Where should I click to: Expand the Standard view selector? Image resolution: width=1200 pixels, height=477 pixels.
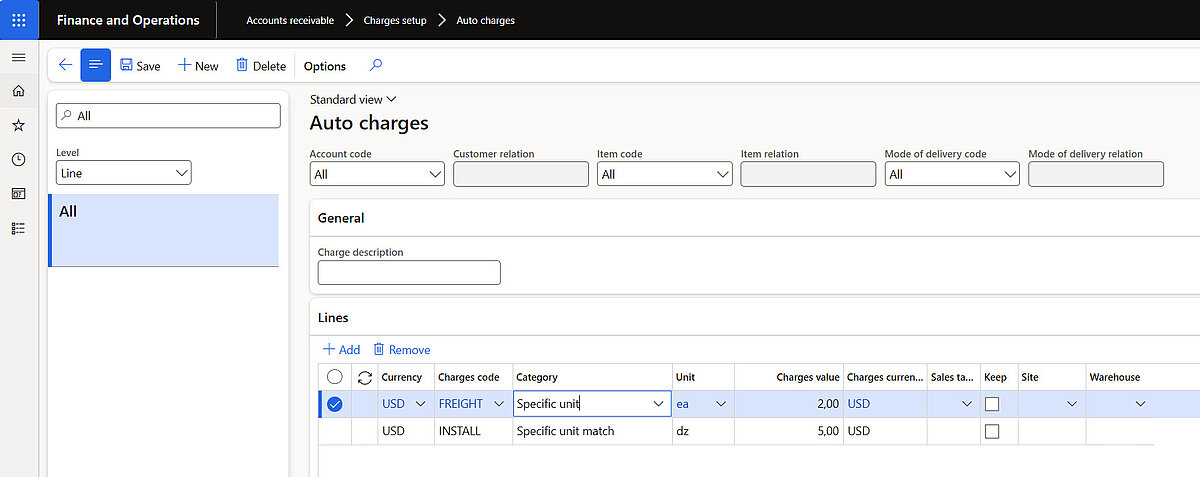pos(353,99)
